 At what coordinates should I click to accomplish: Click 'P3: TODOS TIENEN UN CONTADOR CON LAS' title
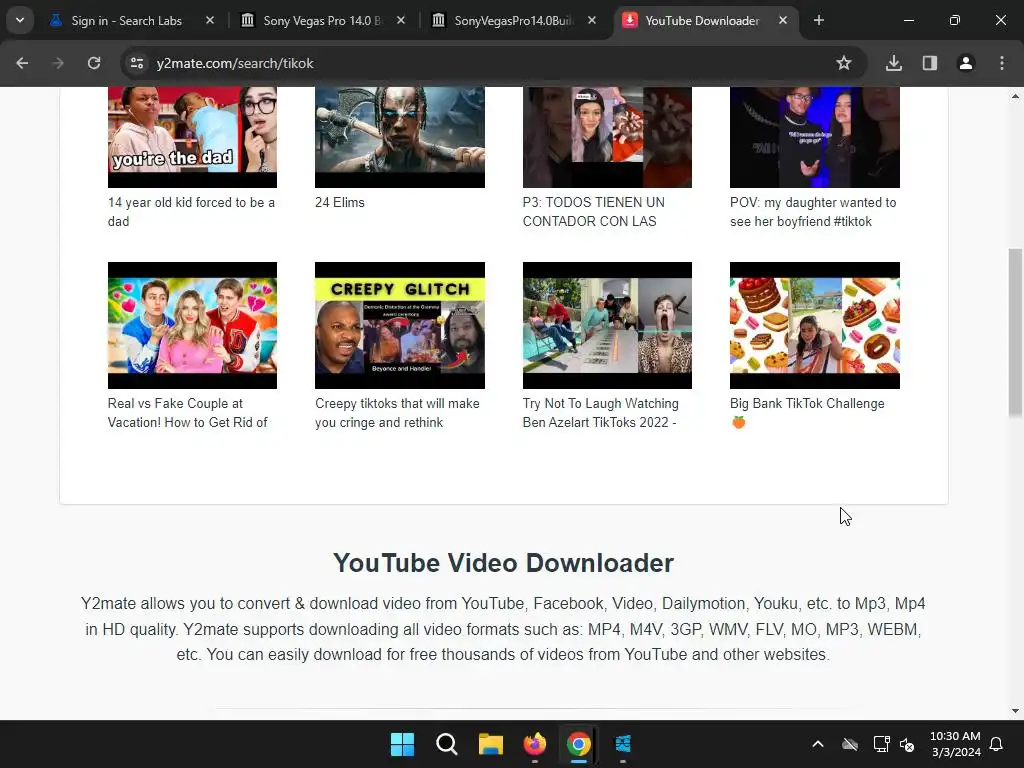594,212
